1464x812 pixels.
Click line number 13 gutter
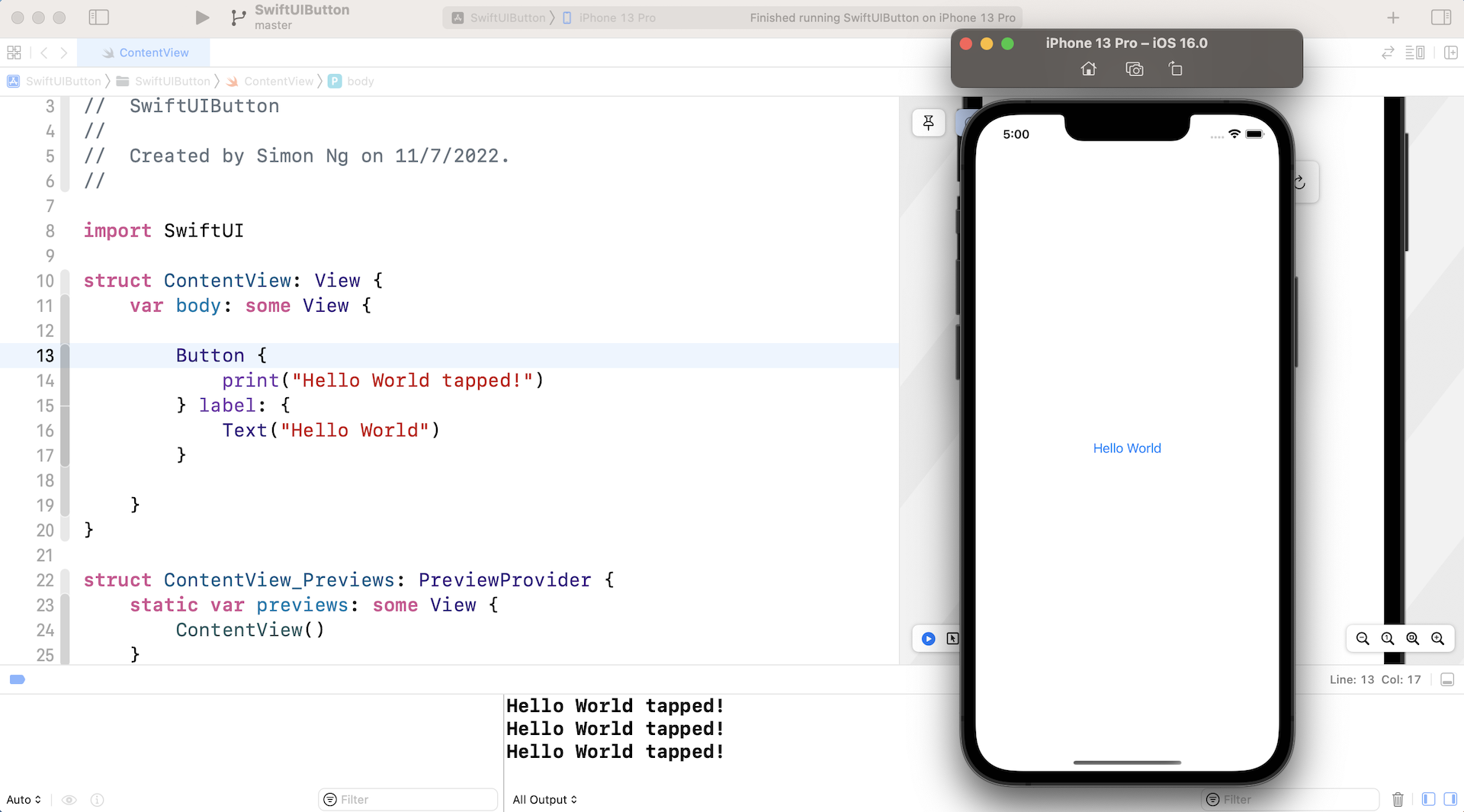45,356
